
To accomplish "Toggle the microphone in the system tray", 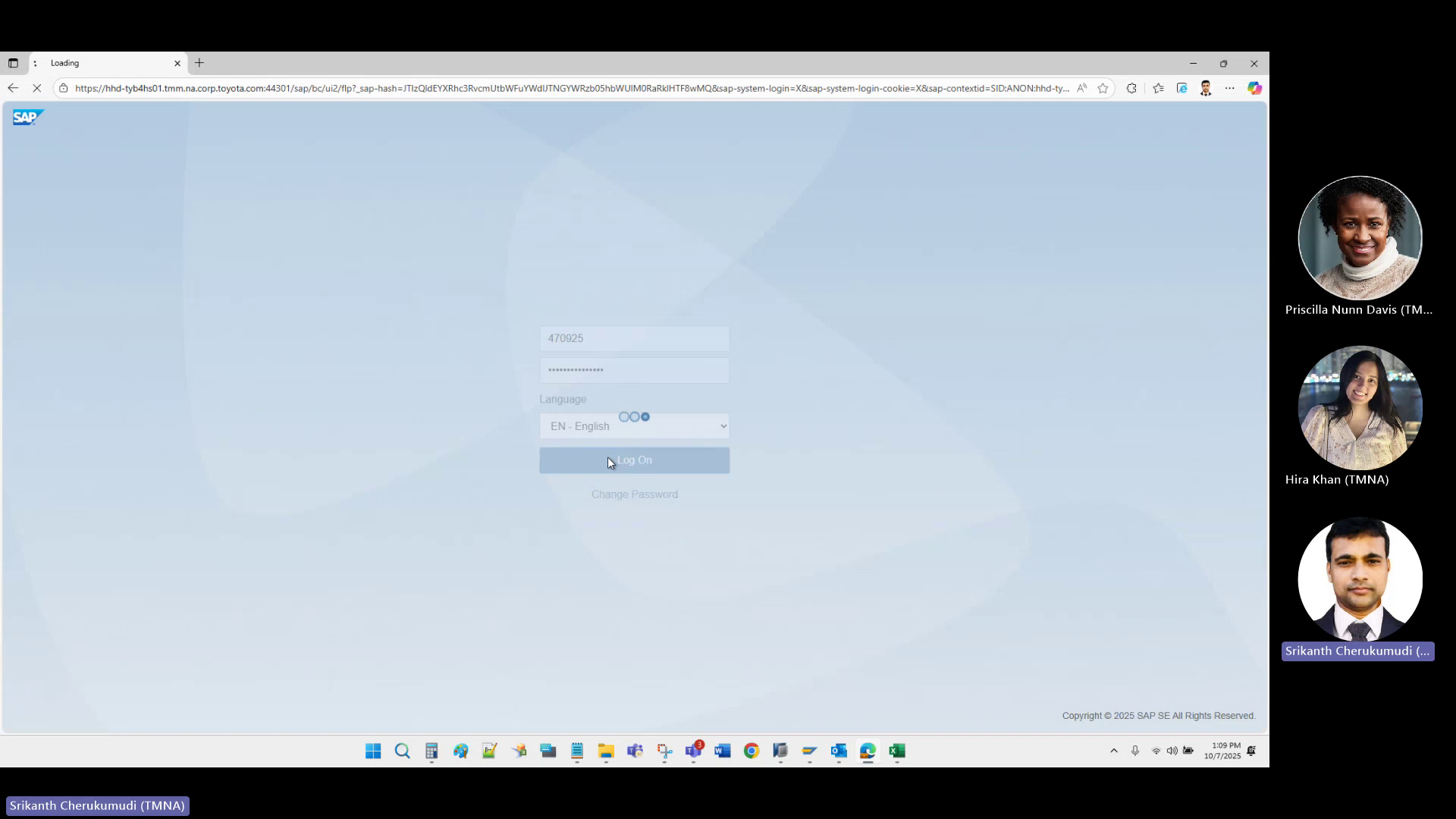I will [1135, 752].
